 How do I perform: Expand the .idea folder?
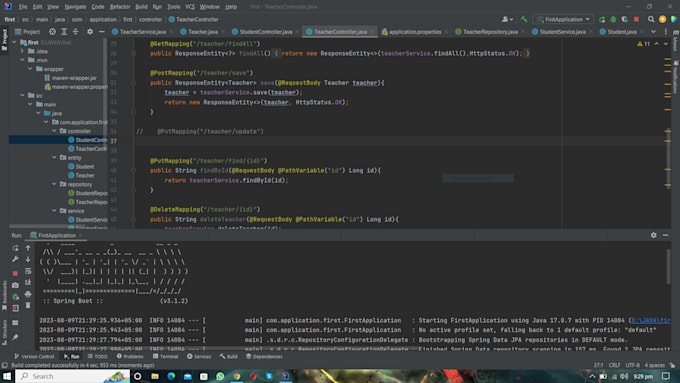[22, 51]
